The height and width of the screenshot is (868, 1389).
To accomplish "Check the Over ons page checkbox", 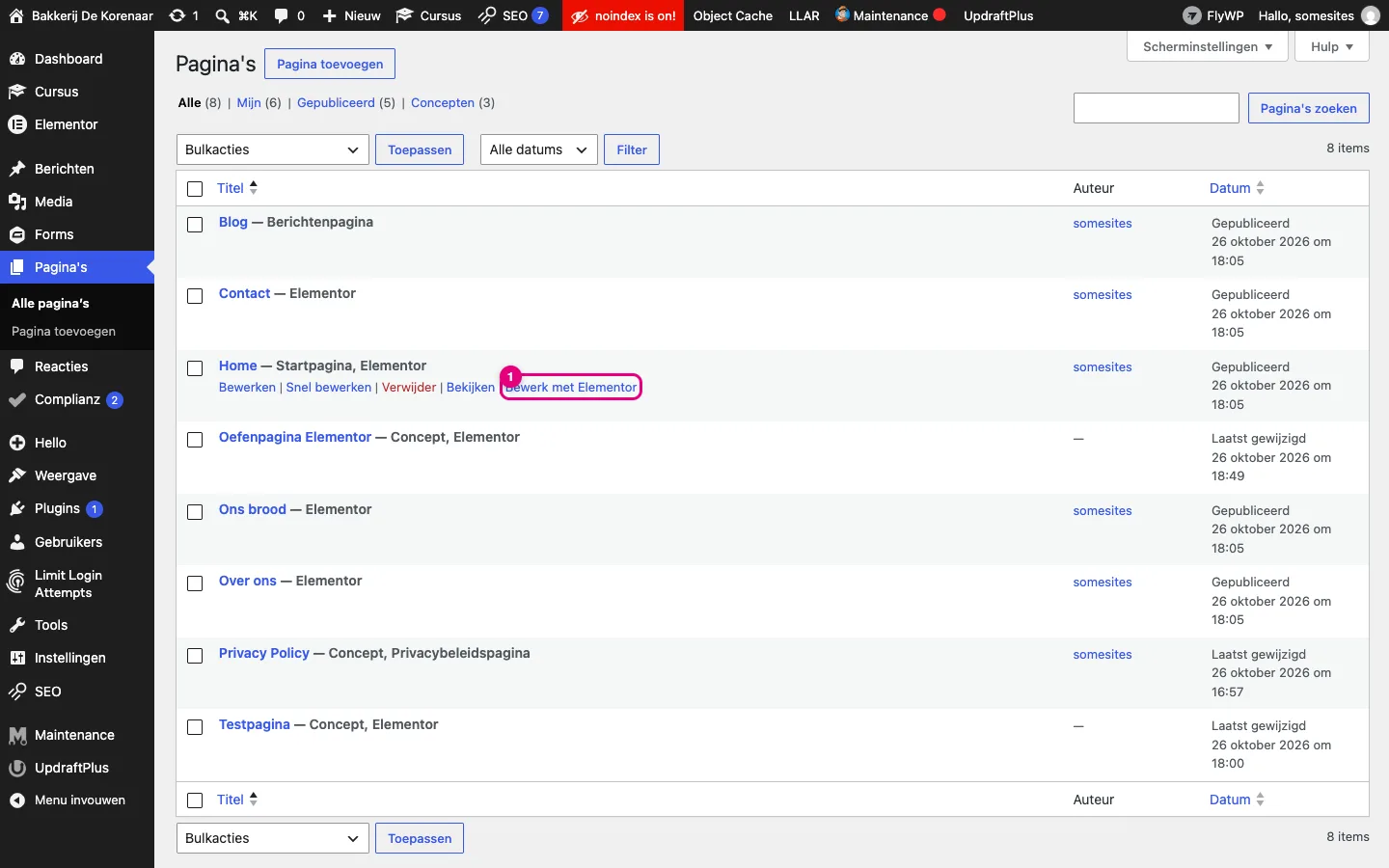I will tap(195, 583).
